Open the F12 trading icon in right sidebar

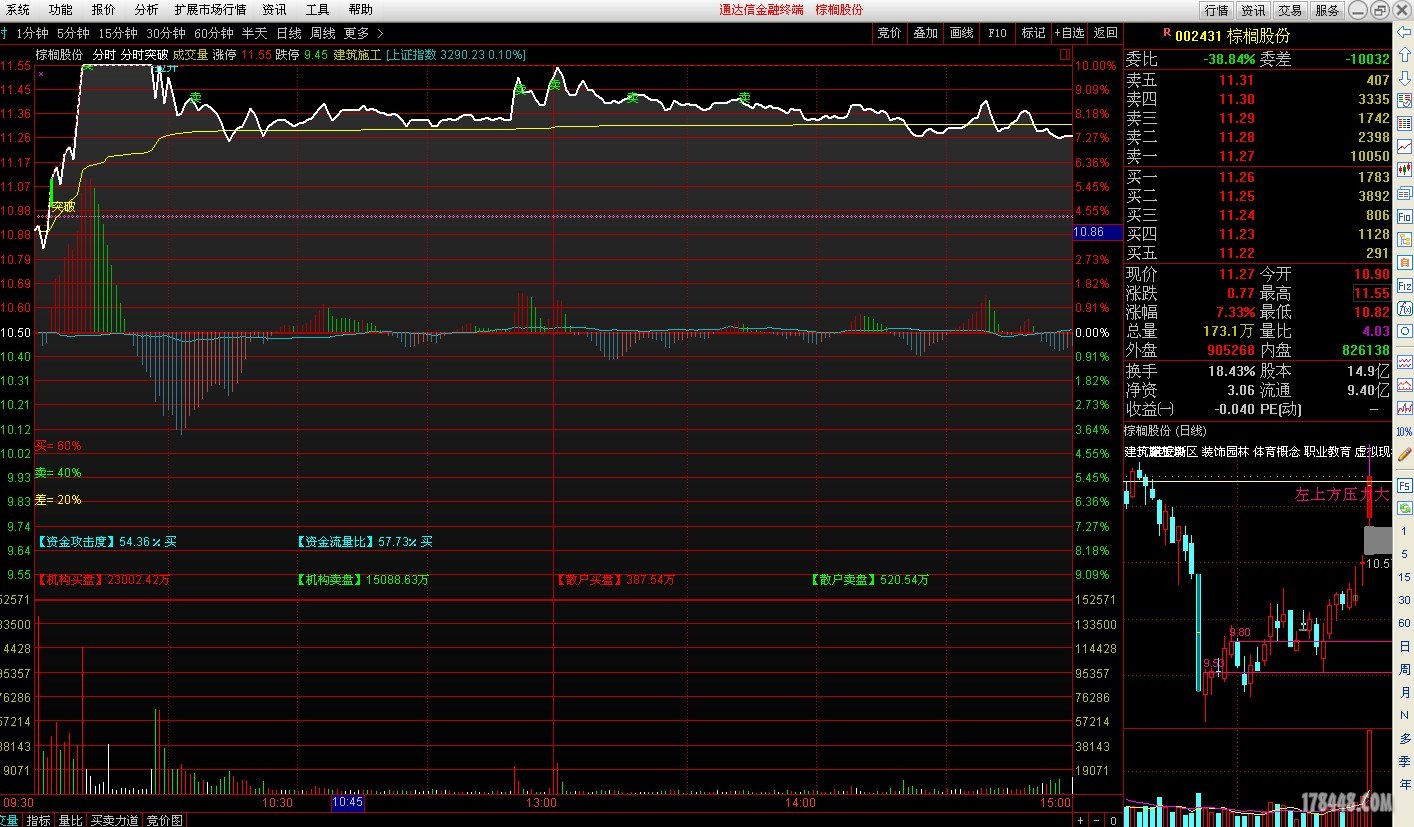coord(1405,285)
